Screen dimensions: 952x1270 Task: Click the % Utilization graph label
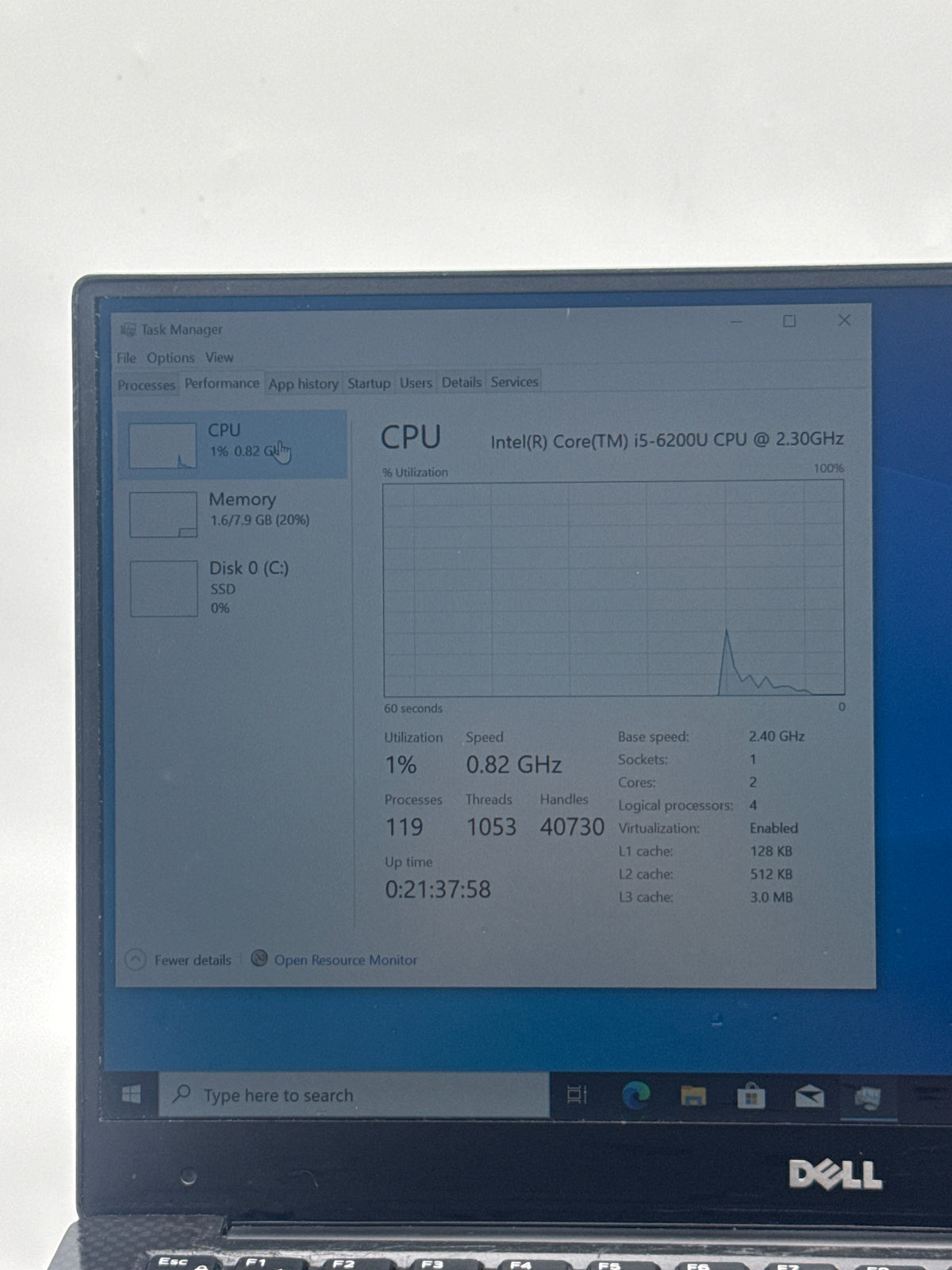tap(415, 472)
